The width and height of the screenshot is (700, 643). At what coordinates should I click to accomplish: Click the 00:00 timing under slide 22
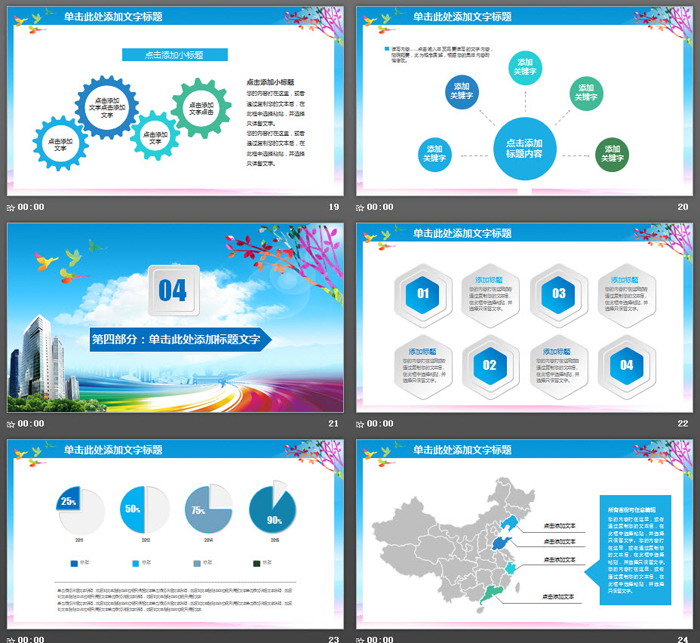[x=381, y=423]
